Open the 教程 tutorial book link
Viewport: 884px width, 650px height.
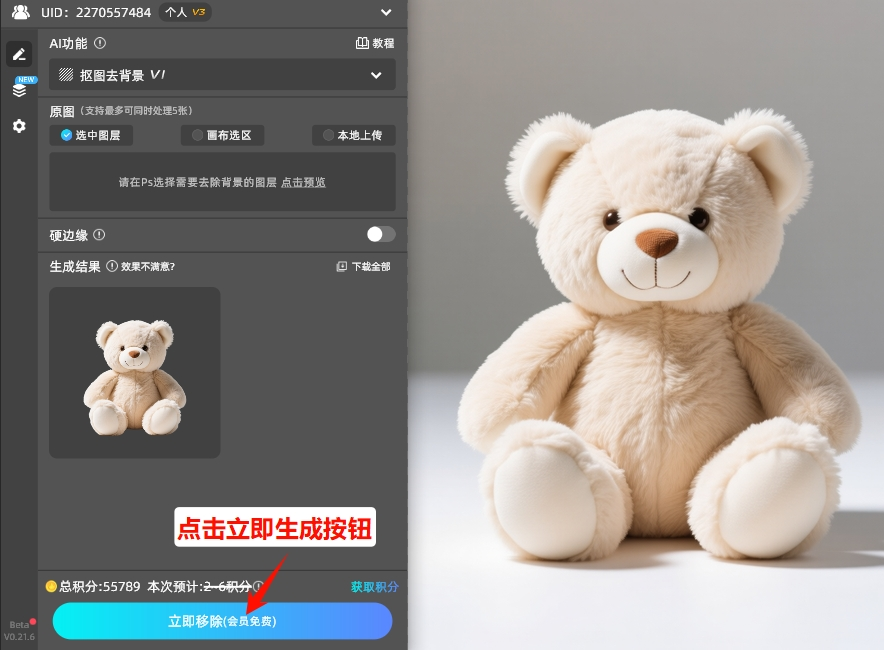tap(375, 43)
